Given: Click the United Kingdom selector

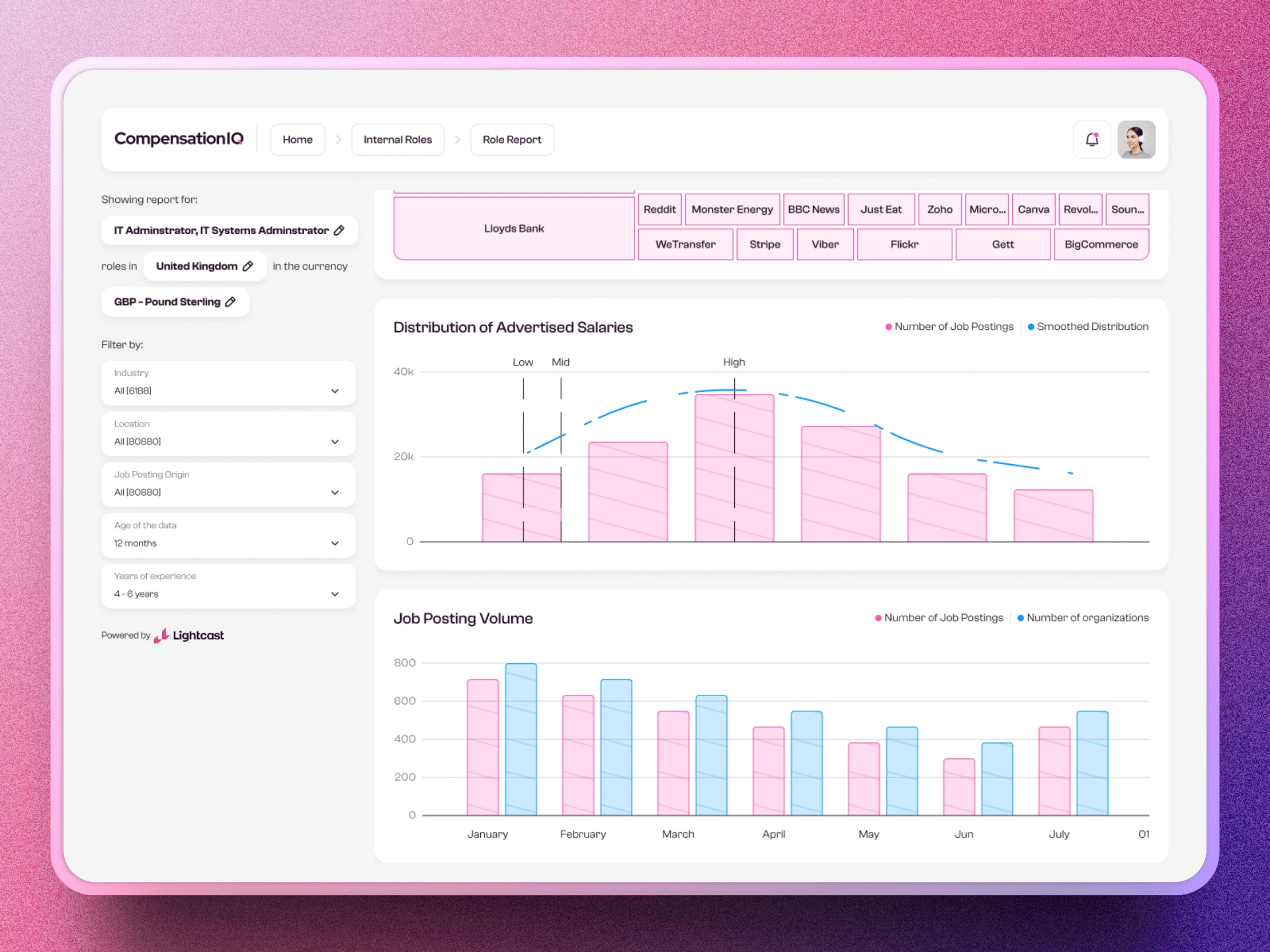Looking at the screenshot, I should pos(205,266).
